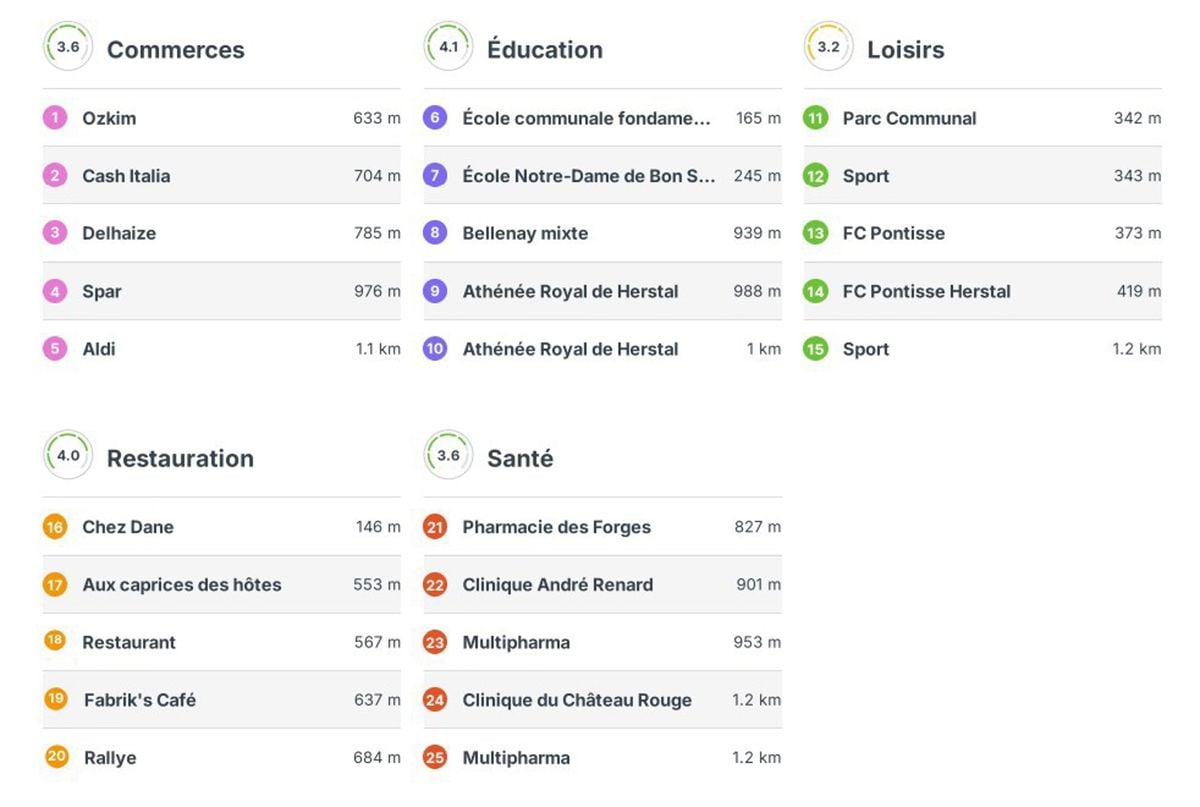Screen dimensions: 1200x807
Task: Click the 342 m distance for Parc Communal
Action: 1138,118
